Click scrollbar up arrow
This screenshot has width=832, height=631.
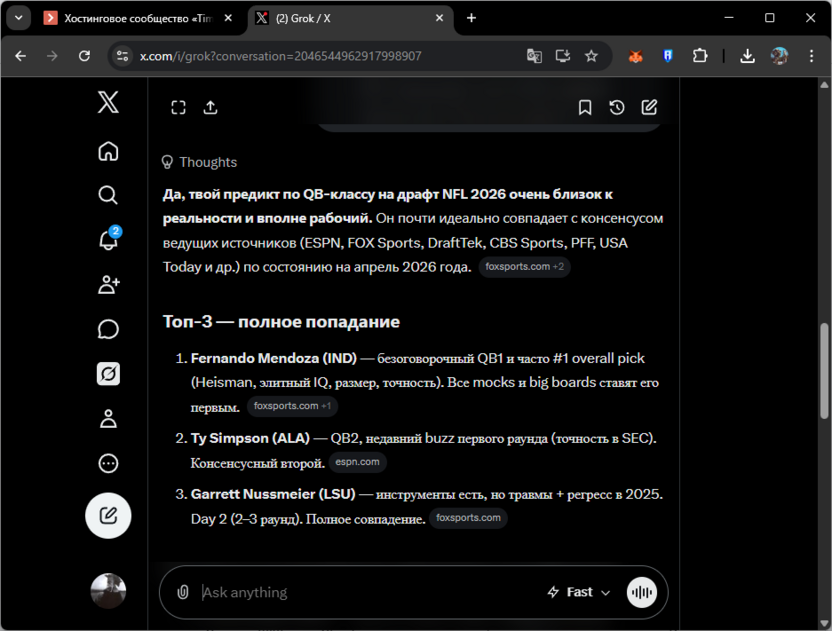coord(824,85)
